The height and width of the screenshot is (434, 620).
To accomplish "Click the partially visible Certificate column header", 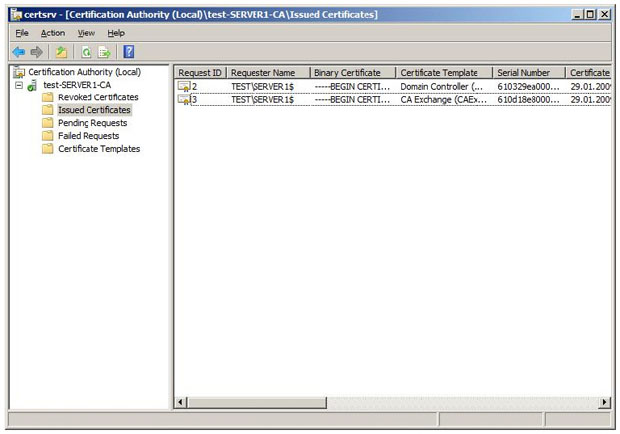I will pos(589,73).
